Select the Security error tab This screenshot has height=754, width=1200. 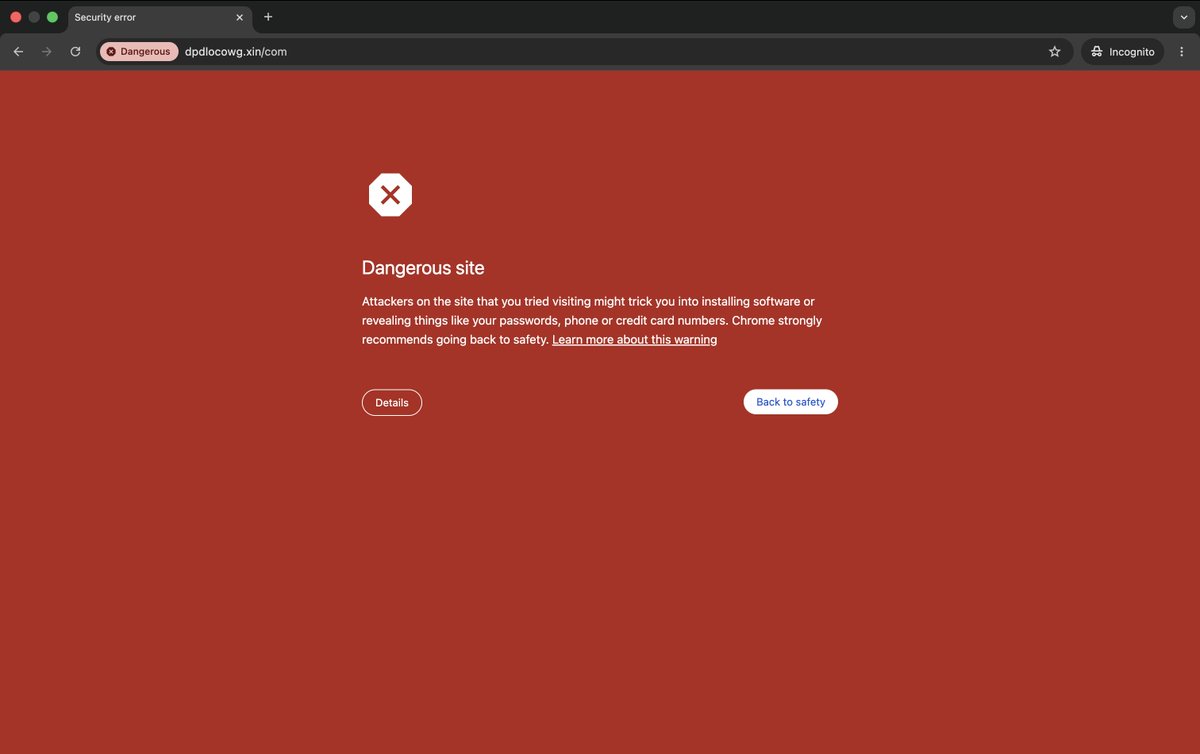pos(159,18)
